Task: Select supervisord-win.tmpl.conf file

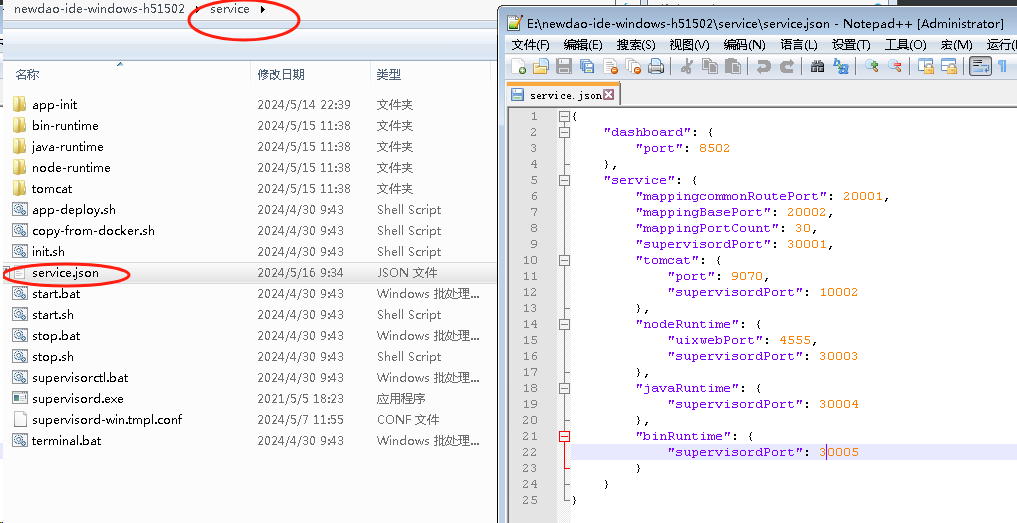Action: click(x=107, y=420)
